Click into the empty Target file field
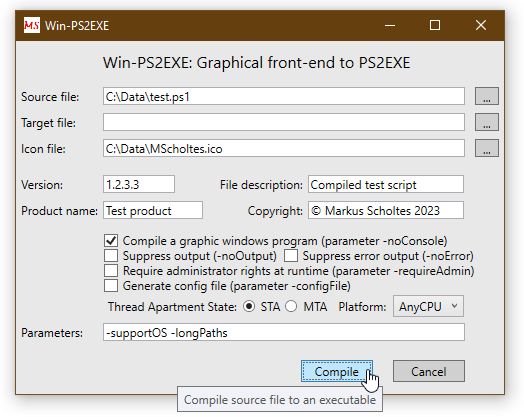The height and width of the screenshot is (417, 524). point(284,122)
